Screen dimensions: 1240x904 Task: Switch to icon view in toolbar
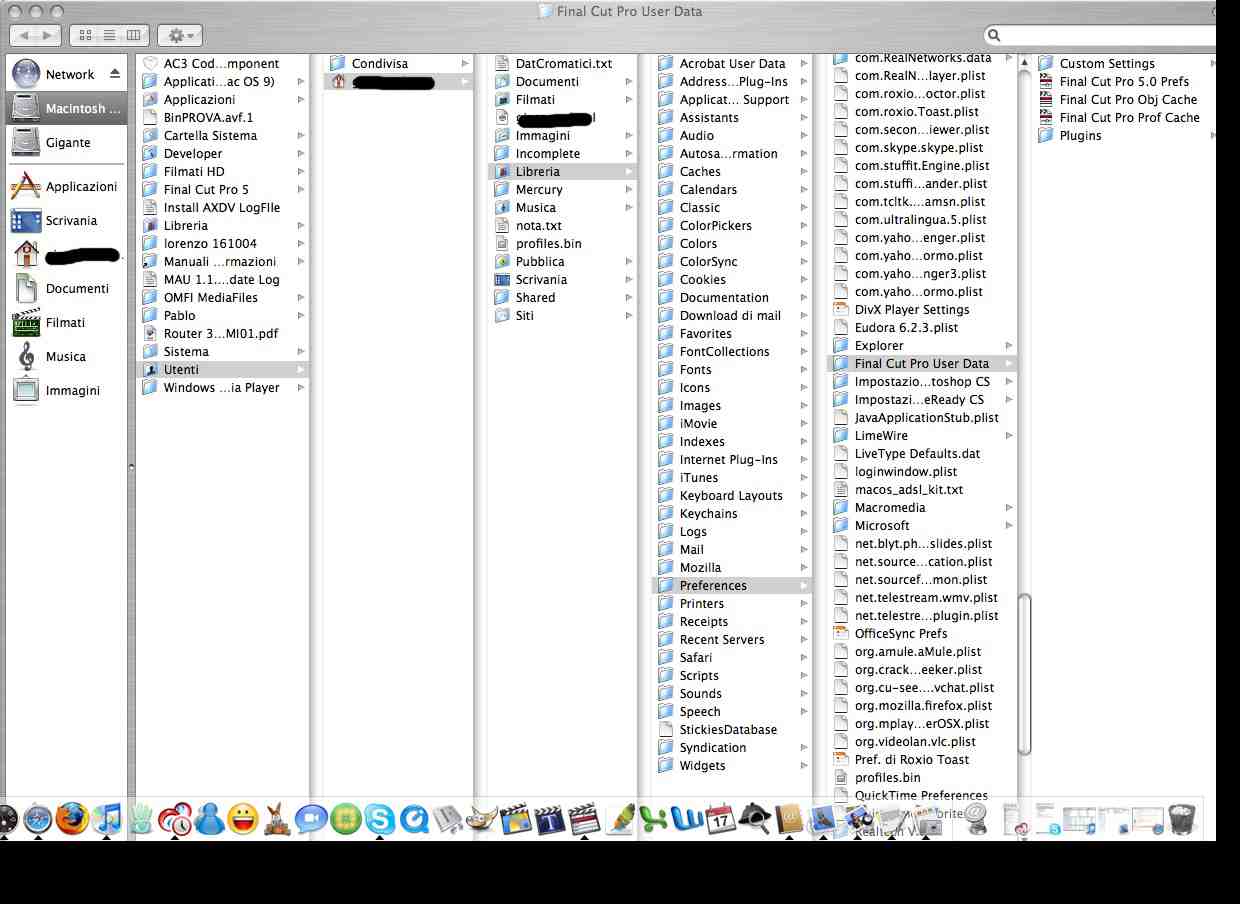click(85, 35)
